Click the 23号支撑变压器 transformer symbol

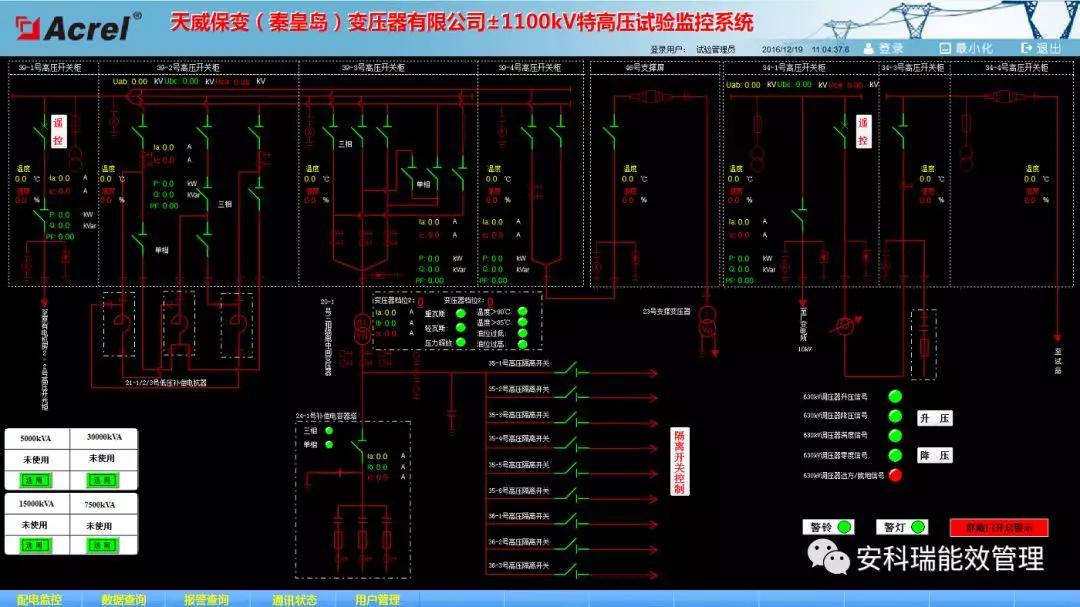(x=707, y=324)
